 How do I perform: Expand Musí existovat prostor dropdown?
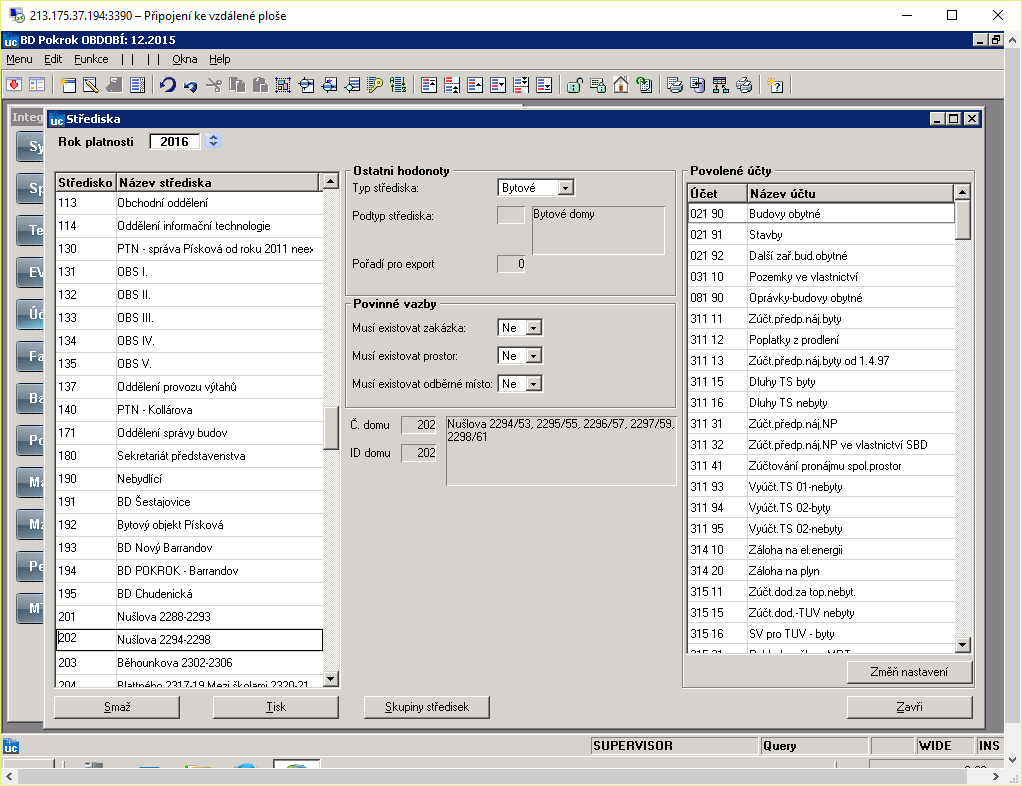[x=534, y=356]
